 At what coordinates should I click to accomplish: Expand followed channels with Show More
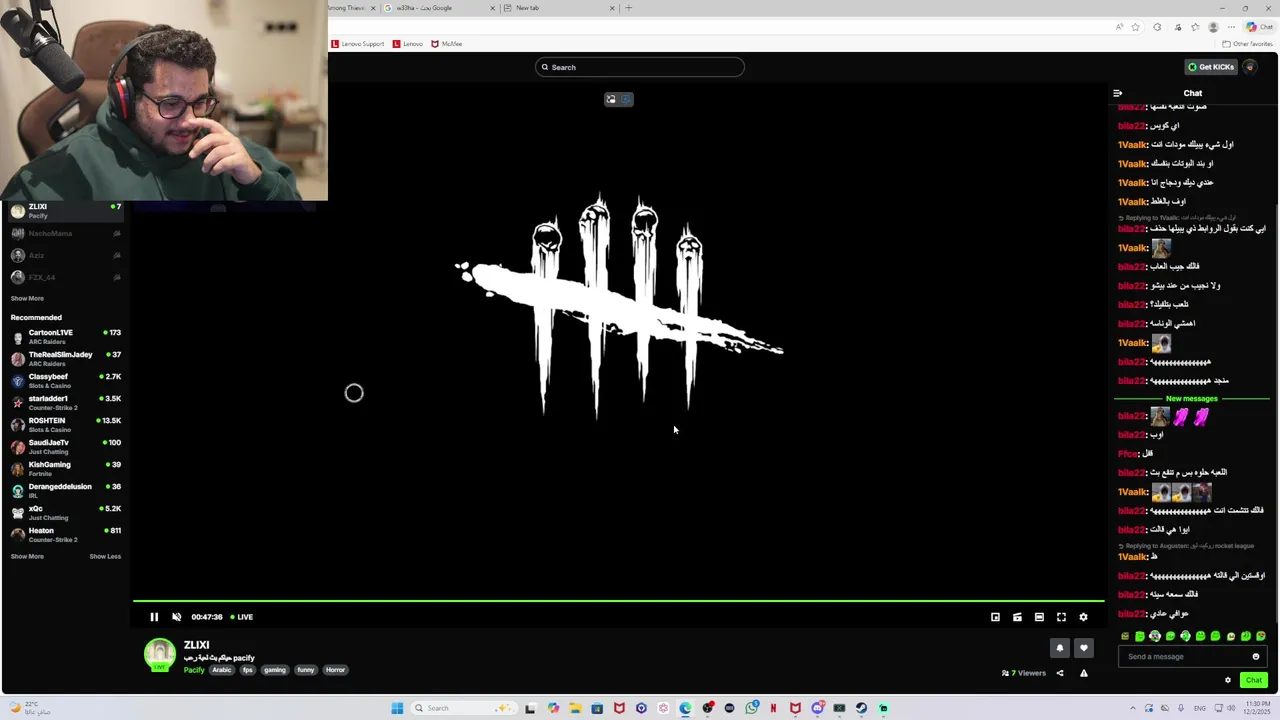click(x=27, y=298)
